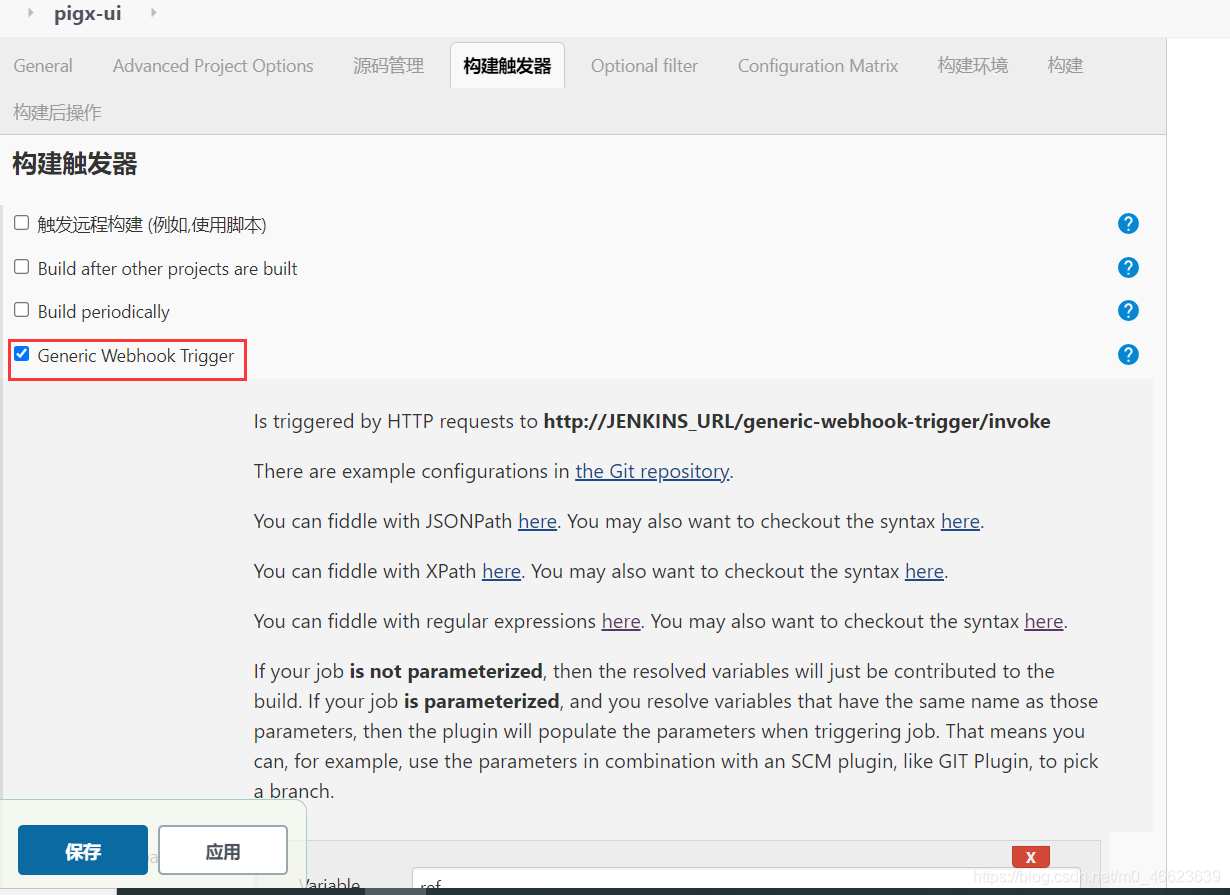Open regular expressions syntax here link
Viewport: 1230px width, 895px height.
click(x=1044, y=621)
